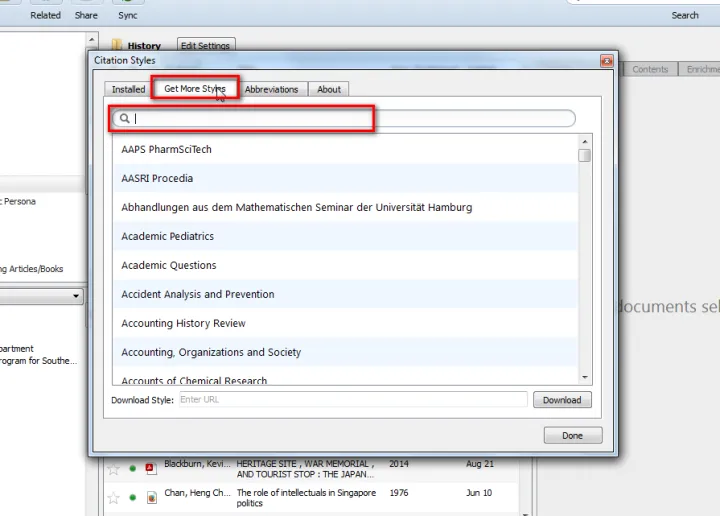Close the Citation Styles dialog
The height and width of the screenshot is (516, 720).
[x=607, y=61]
